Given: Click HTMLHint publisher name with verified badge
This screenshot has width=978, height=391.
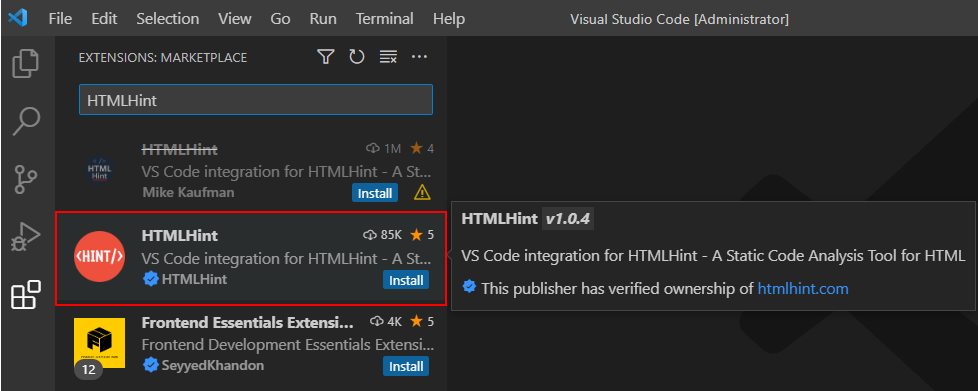Looking at the screenshot, I should [x=194, y=279].
